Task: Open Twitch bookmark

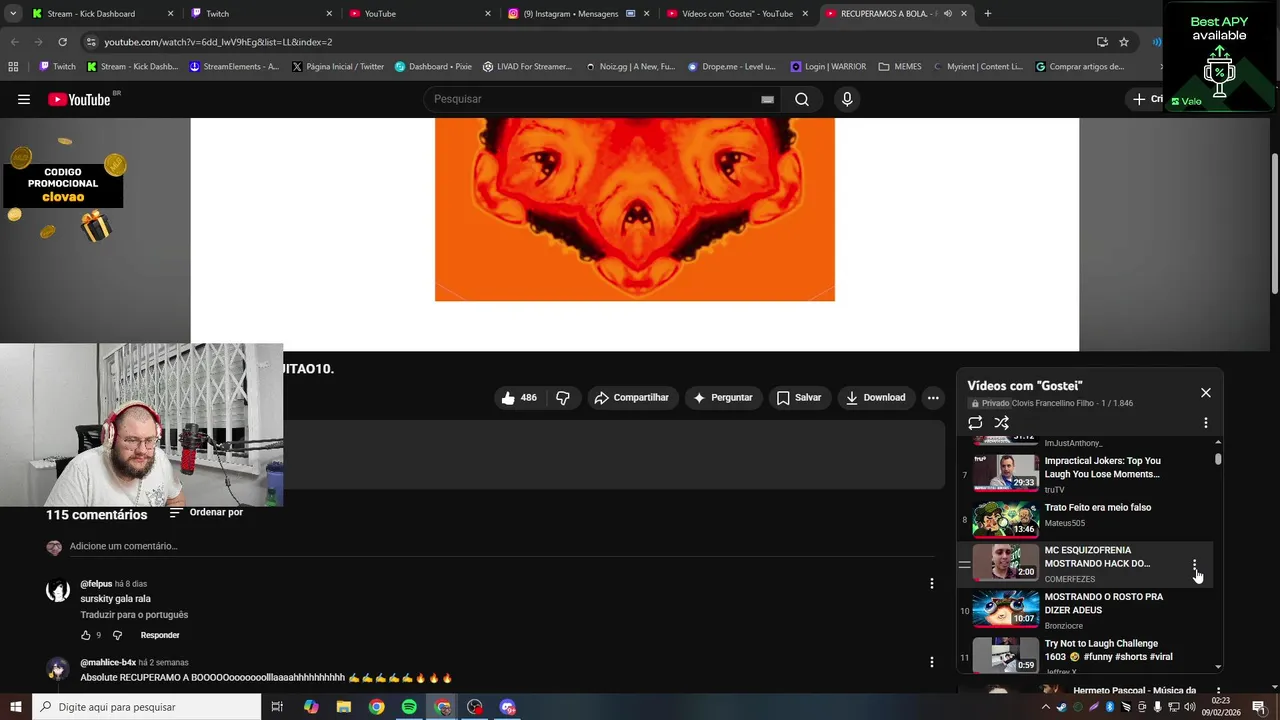Action: point(57,67)
